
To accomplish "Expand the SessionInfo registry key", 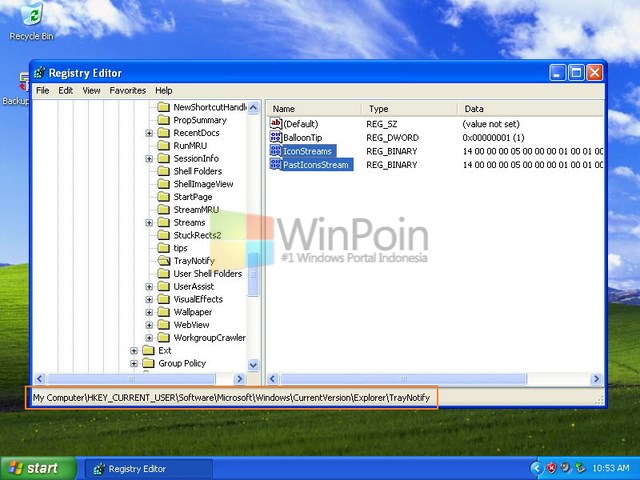I will coord(149,158).
